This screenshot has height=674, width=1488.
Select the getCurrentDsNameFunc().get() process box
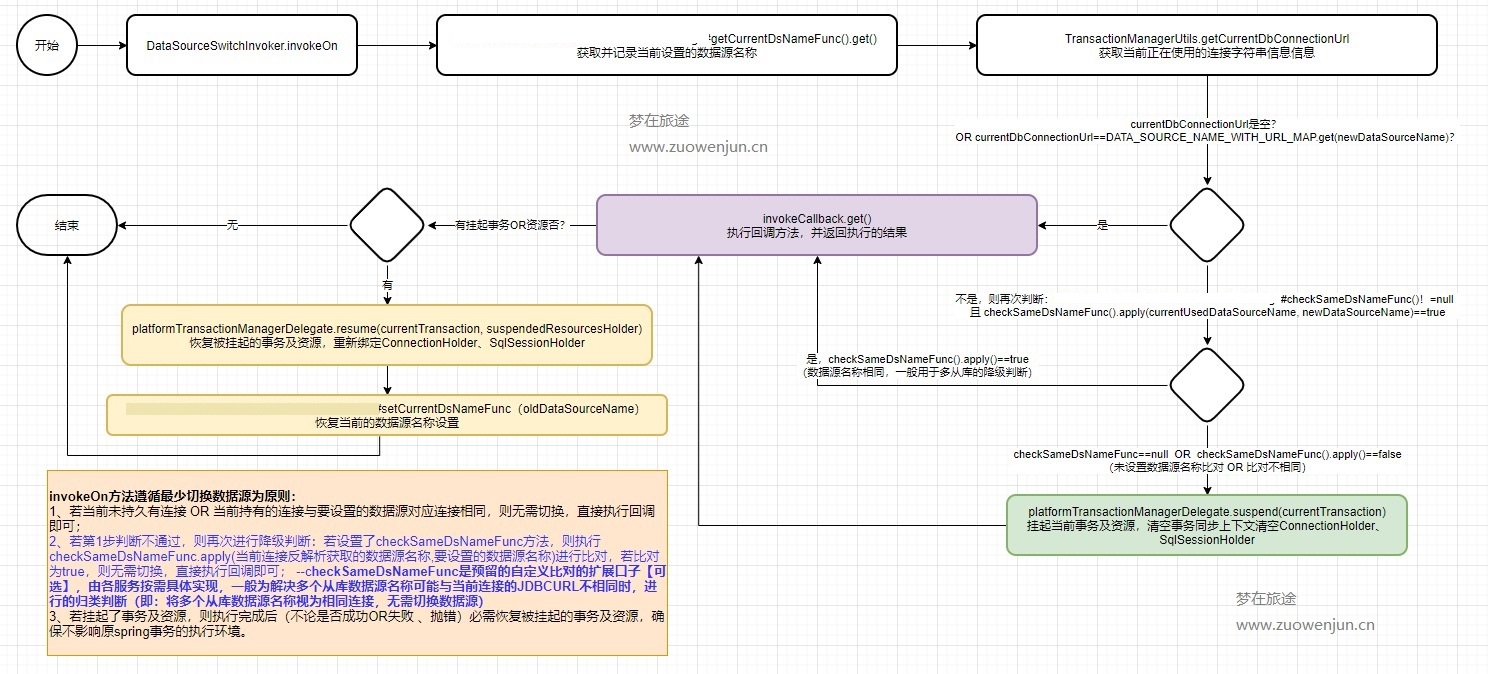(666, 45)
